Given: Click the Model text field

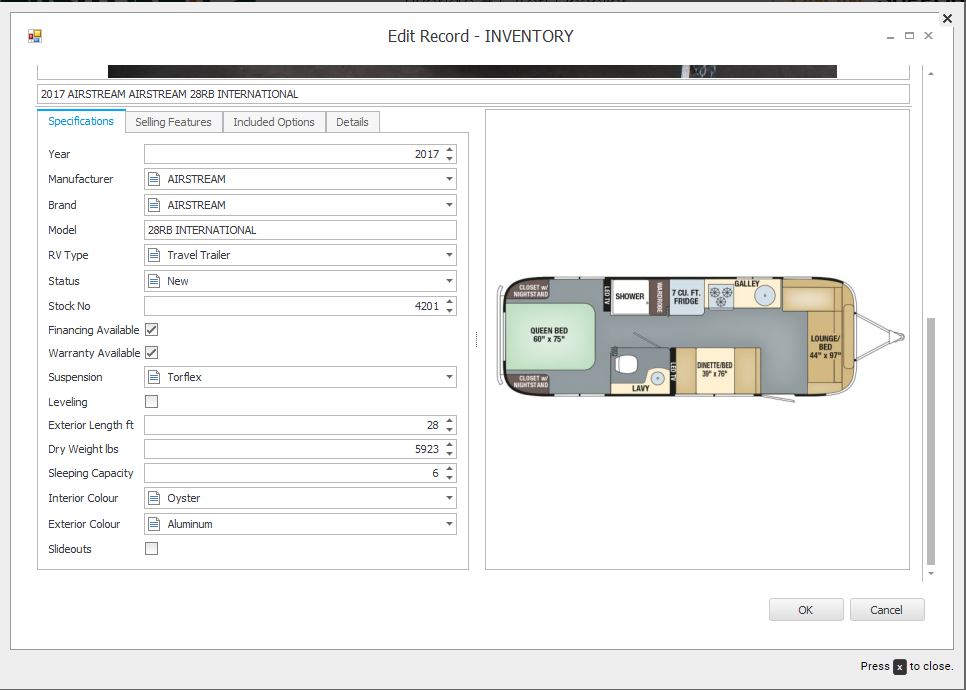Looking at the screenshot, I should (301, 230).
